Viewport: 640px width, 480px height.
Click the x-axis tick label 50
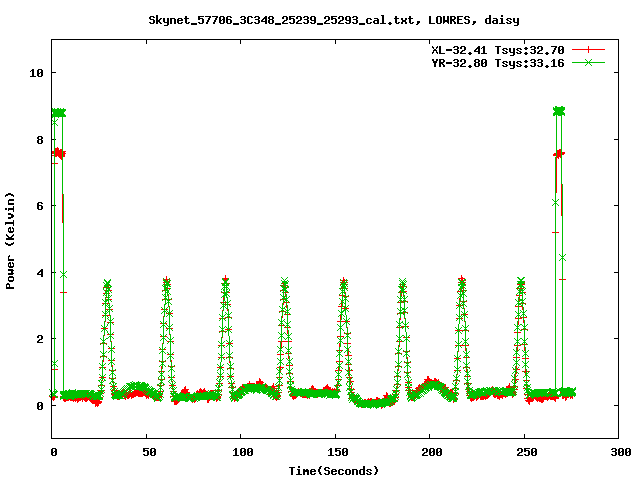(146, 453)
